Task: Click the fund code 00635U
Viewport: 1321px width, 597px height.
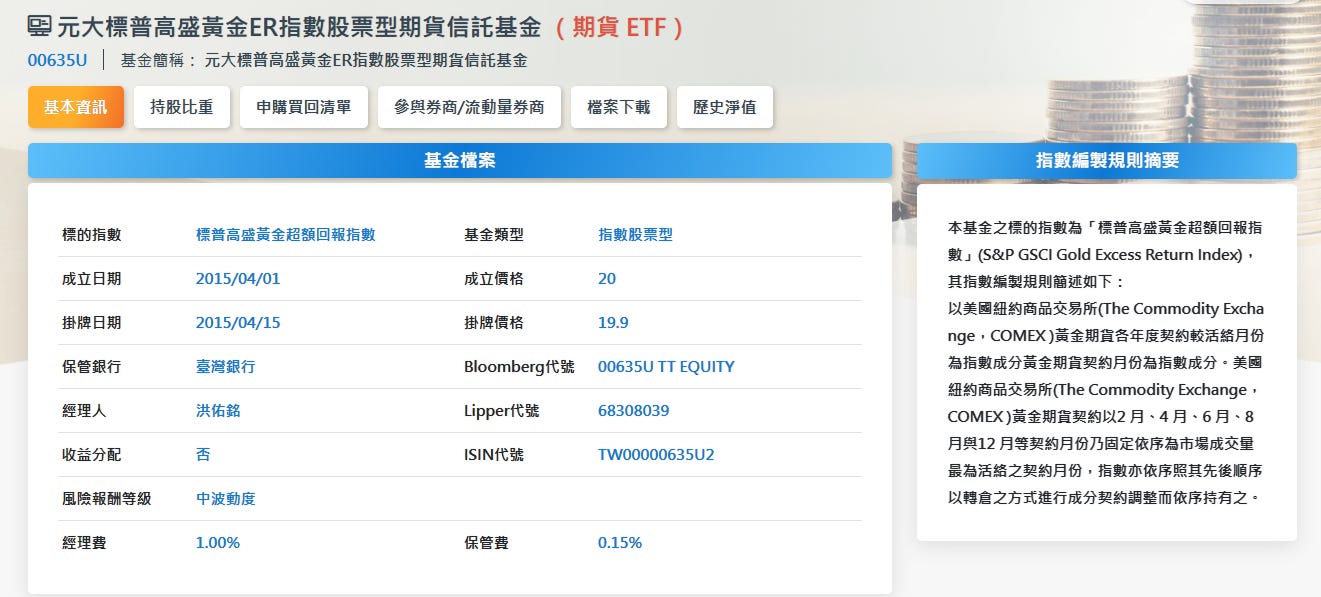Action: tap(57, 60)
